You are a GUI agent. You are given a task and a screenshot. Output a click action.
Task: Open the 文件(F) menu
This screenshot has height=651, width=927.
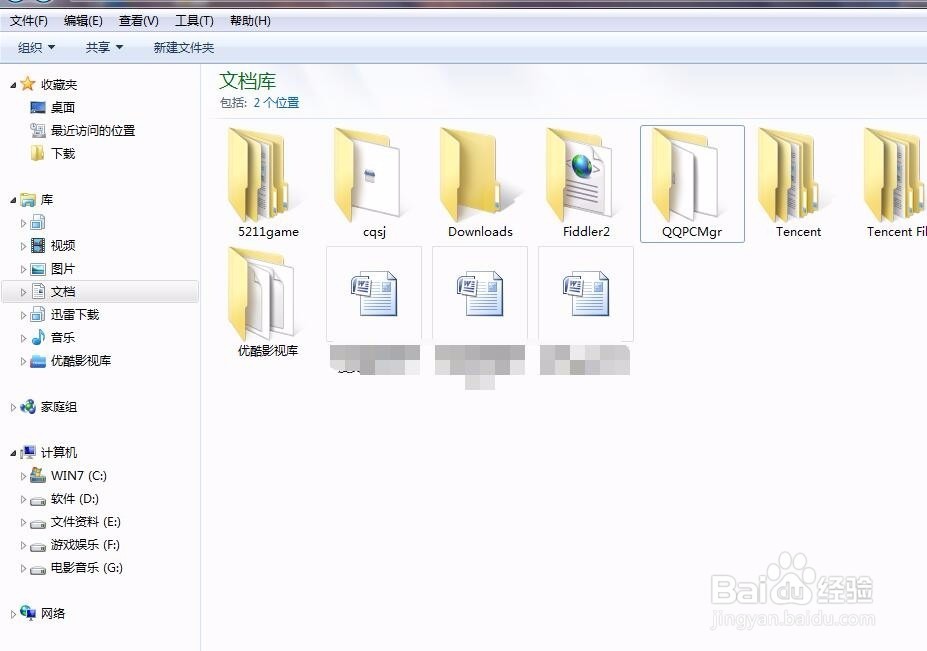coord(28,21)
